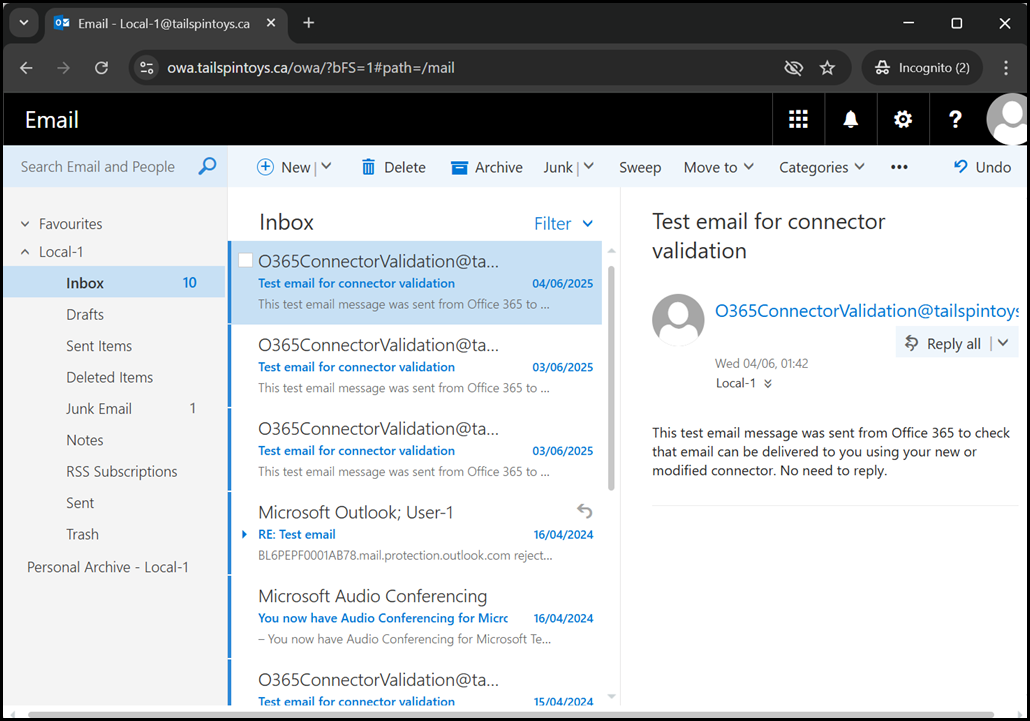Expand the RE: Test email conversation

[x=245, y=534]
